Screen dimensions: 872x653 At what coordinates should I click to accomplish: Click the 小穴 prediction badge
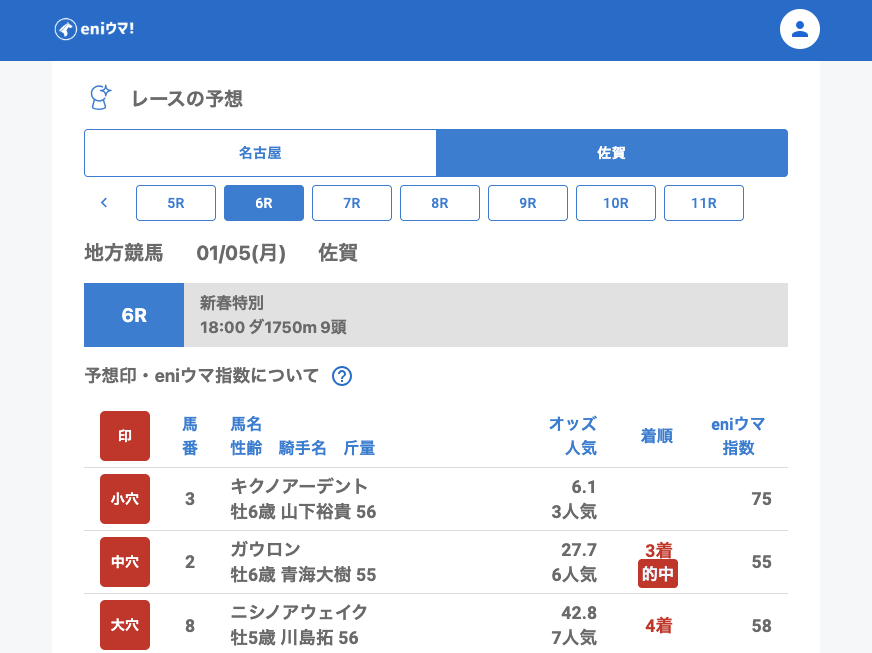tap(125, 499)
